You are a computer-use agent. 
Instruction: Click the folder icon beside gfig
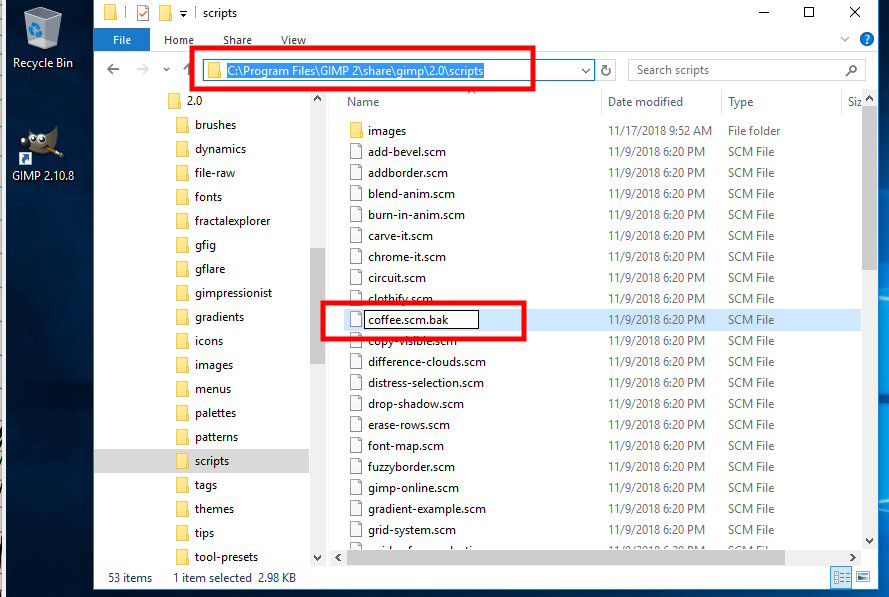click(182, 245)
